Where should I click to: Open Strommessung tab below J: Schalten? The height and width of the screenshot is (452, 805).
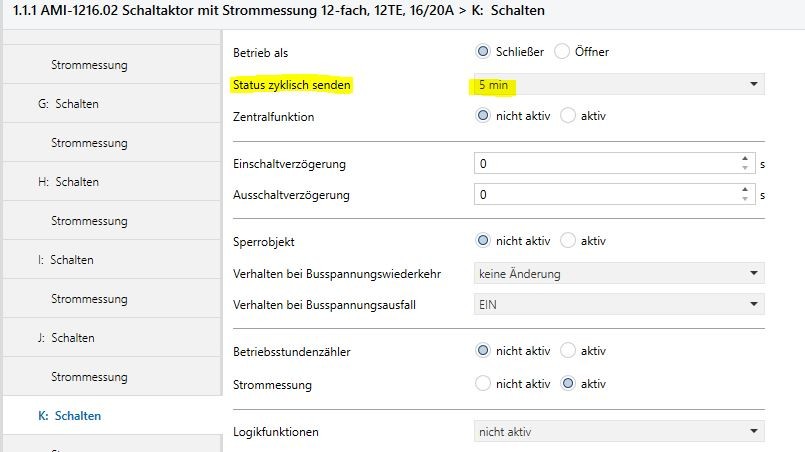coord(89,376)
